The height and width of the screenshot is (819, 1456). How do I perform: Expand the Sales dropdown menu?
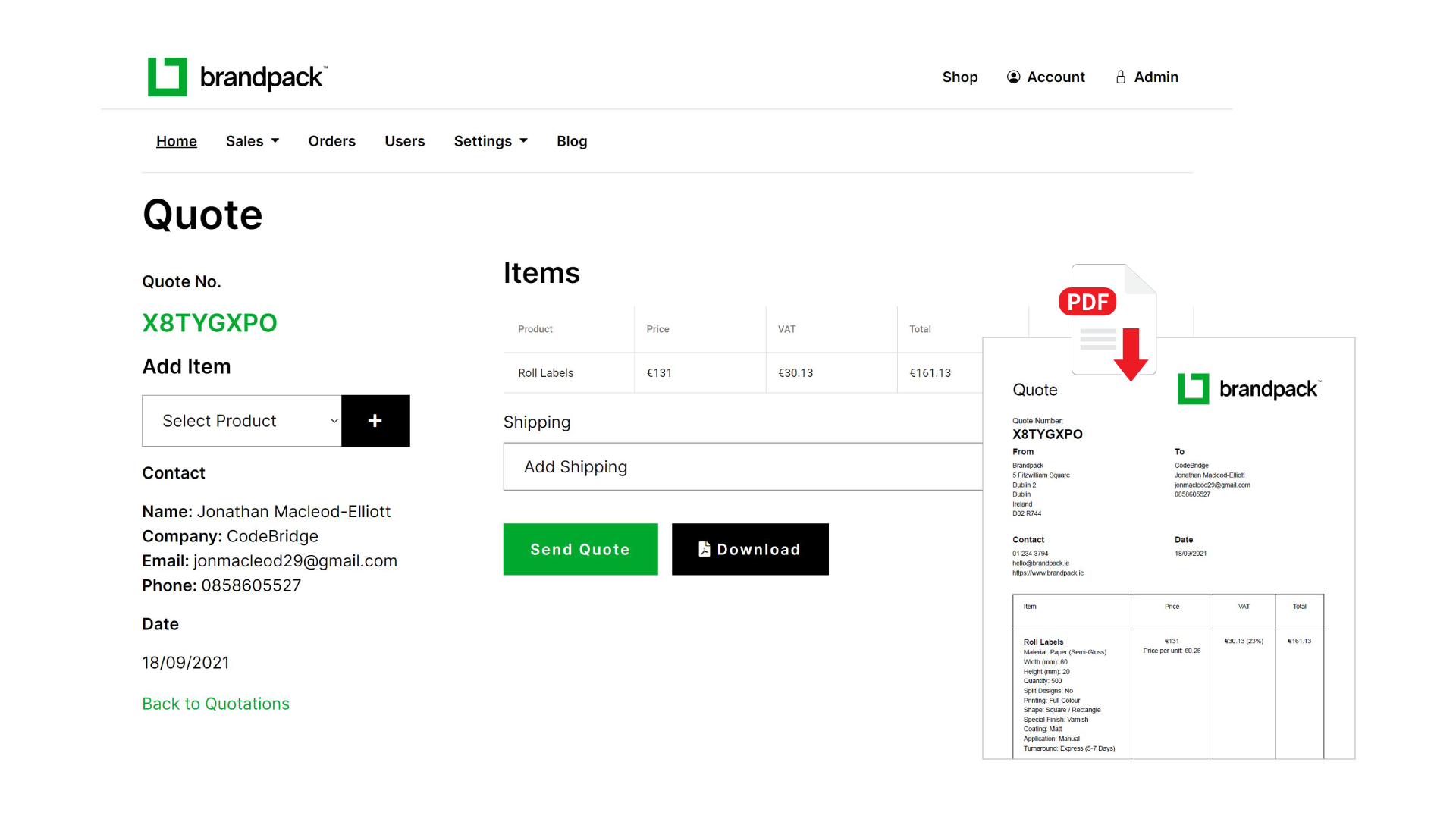click(253, 141)
